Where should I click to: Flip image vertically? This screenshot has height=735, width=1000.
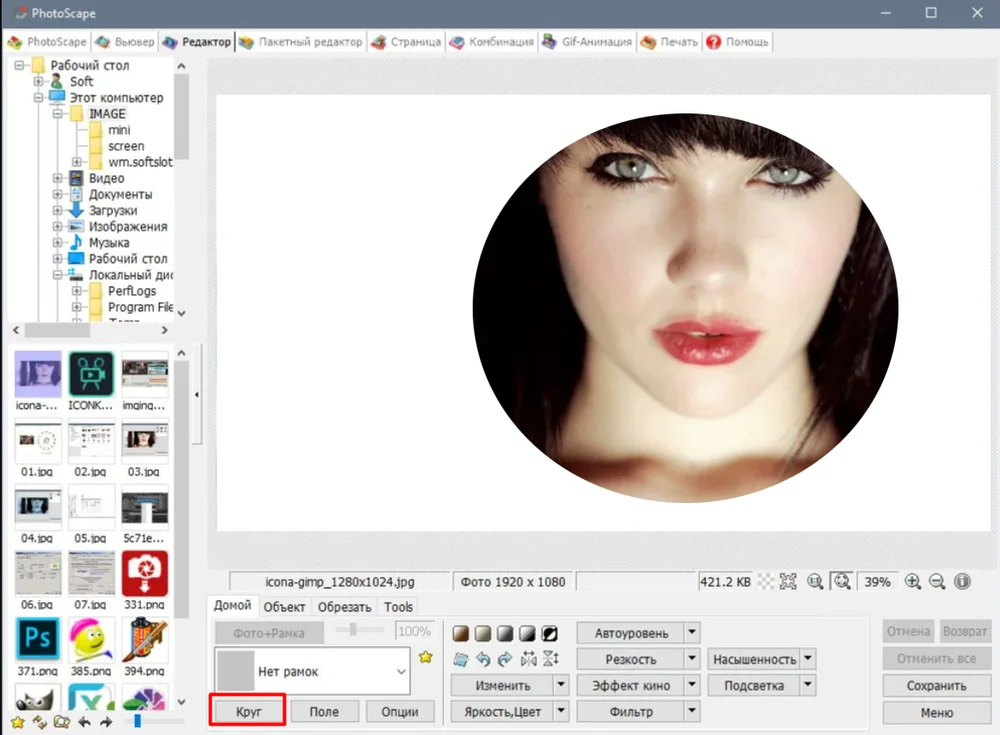(550, 659)
